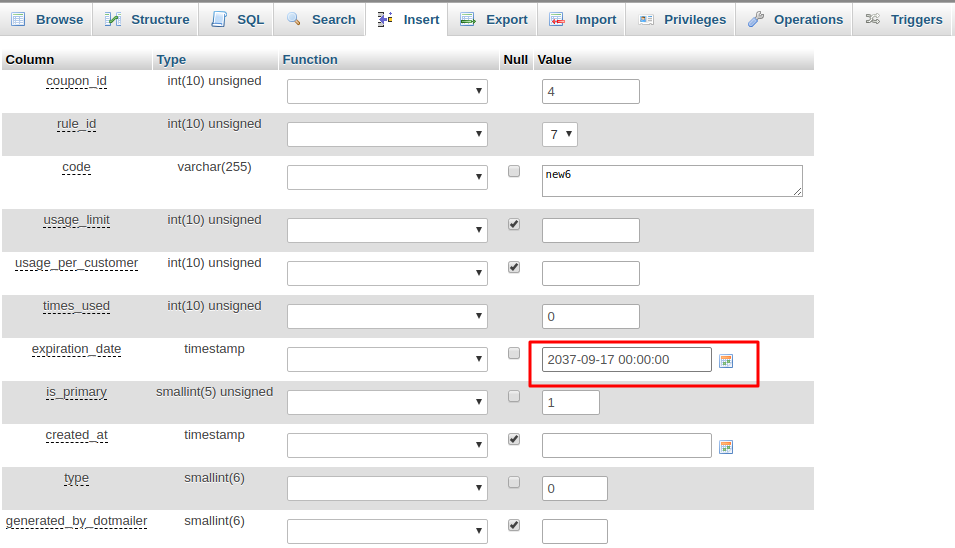This screenshot has width=955, height=548.
Task: Click the type value field
Action: click(574, 488)
